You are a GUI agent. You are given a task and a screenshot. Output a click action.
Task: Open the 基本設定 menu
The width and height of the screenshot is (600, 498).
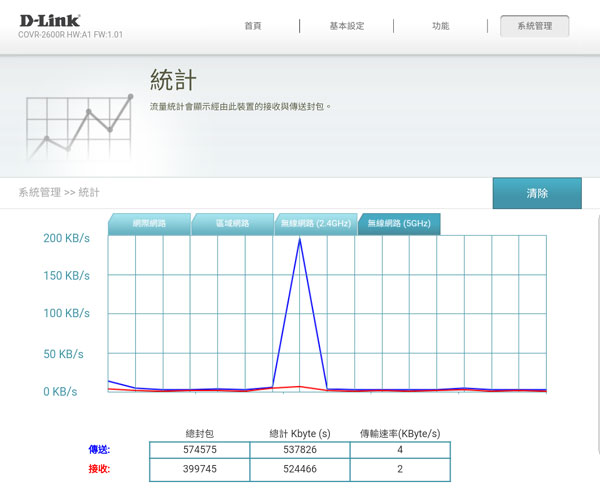(348, 26)
